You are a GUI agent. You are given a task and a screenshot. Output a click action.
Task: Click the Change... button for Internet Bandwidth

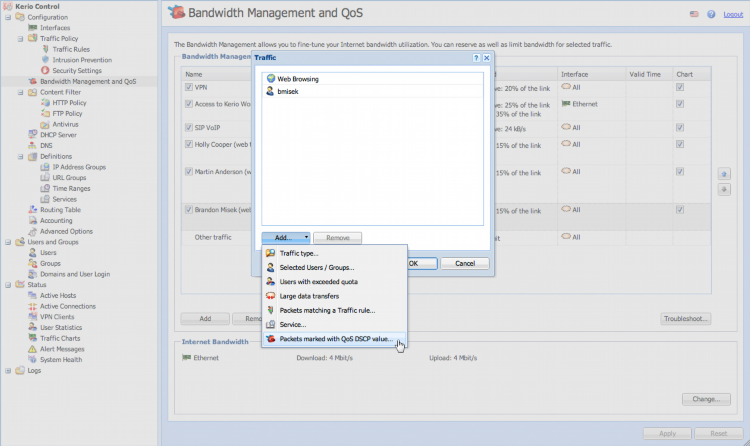[x=706, y=399]
